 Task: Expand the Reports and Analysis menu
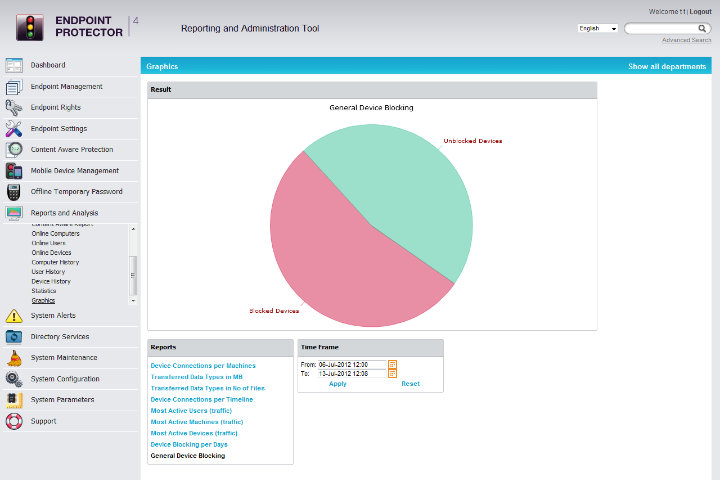click(64, 213)
